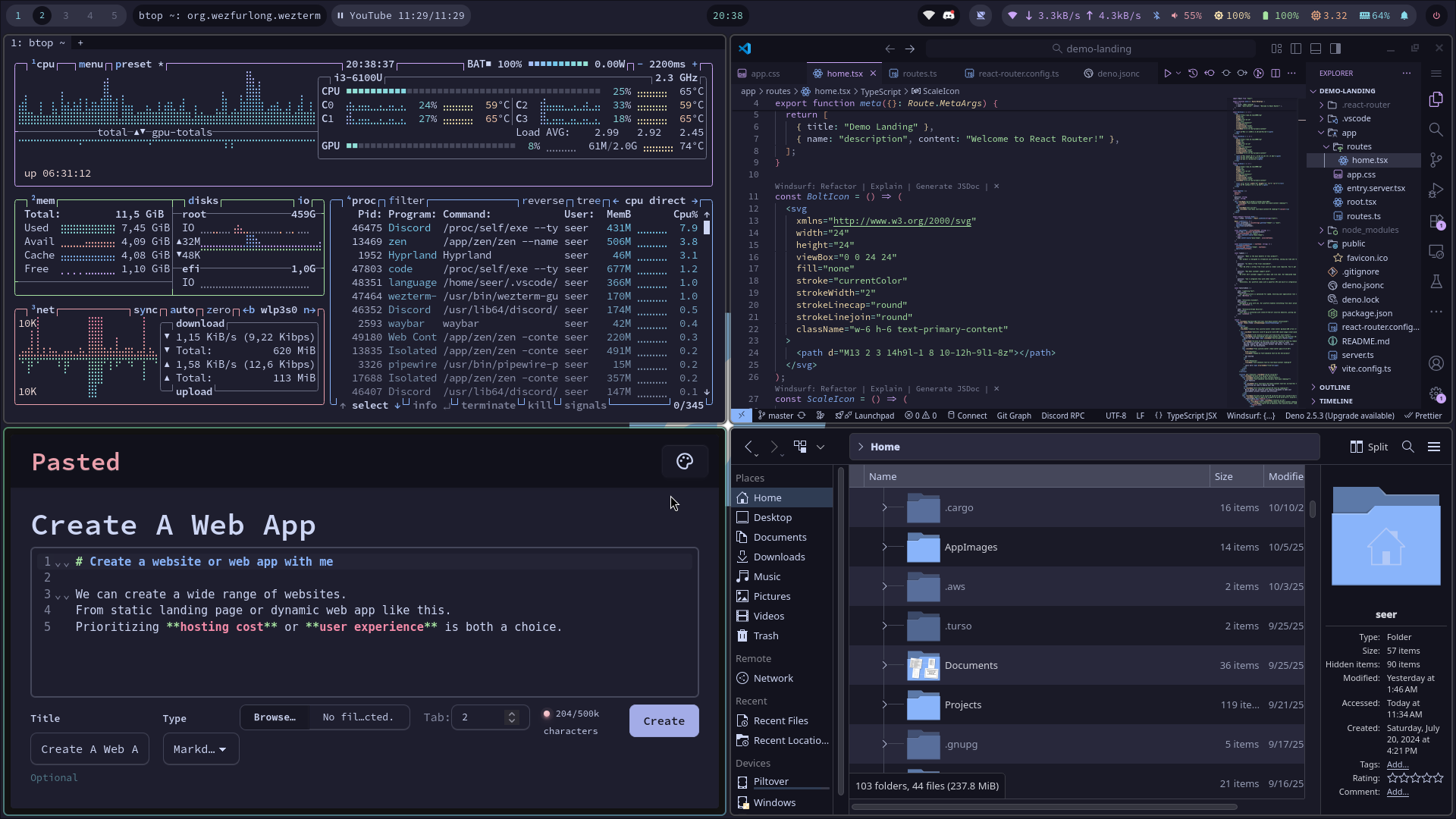This screenshot has height=819, width=1456.
Task: Open the Type dropdown in Pasted dialog
Action: pyautogui.click(x=200, y=748)
